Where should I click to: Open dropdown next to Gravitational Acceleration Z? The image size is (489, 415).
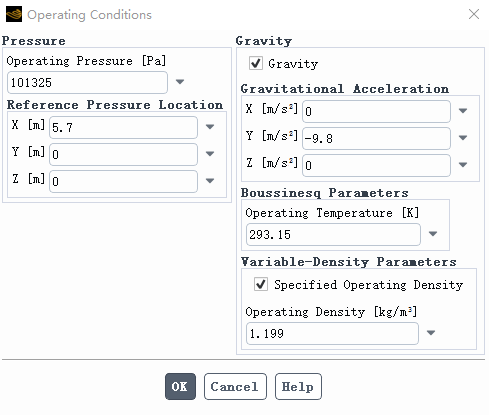point(463,164)
